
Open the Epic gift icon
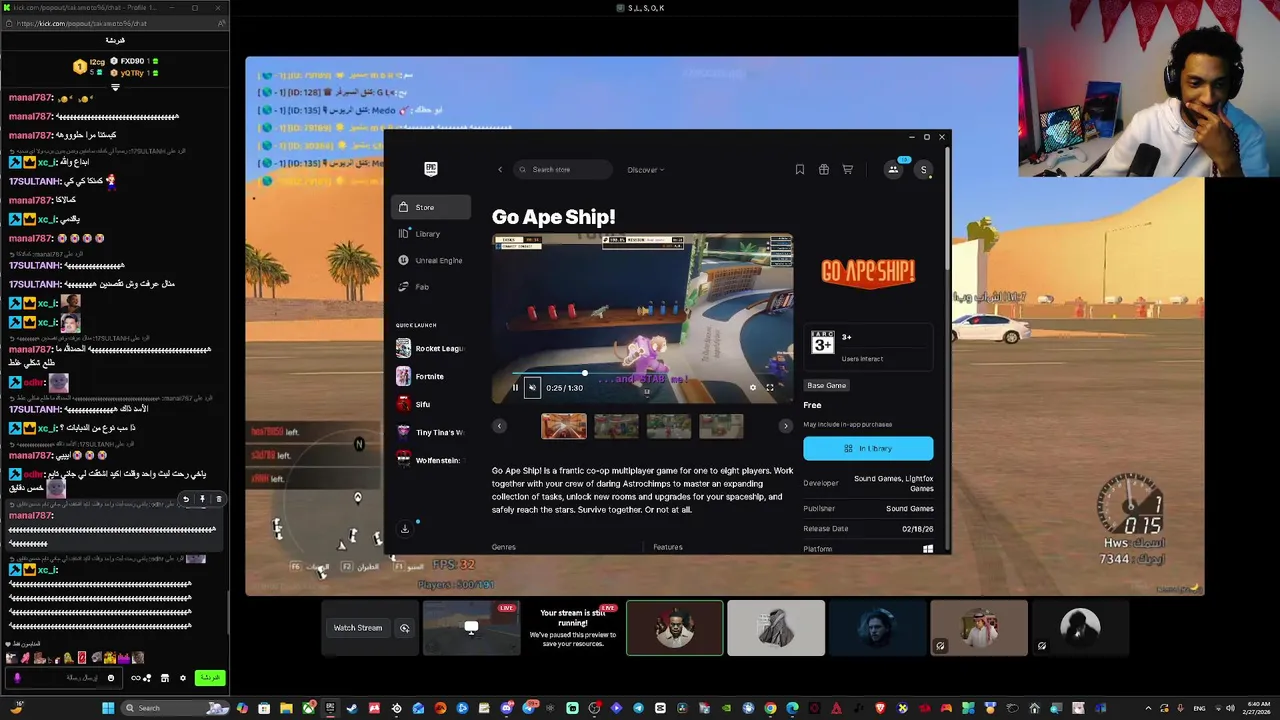pyautogui.click(x=824, y=169)
